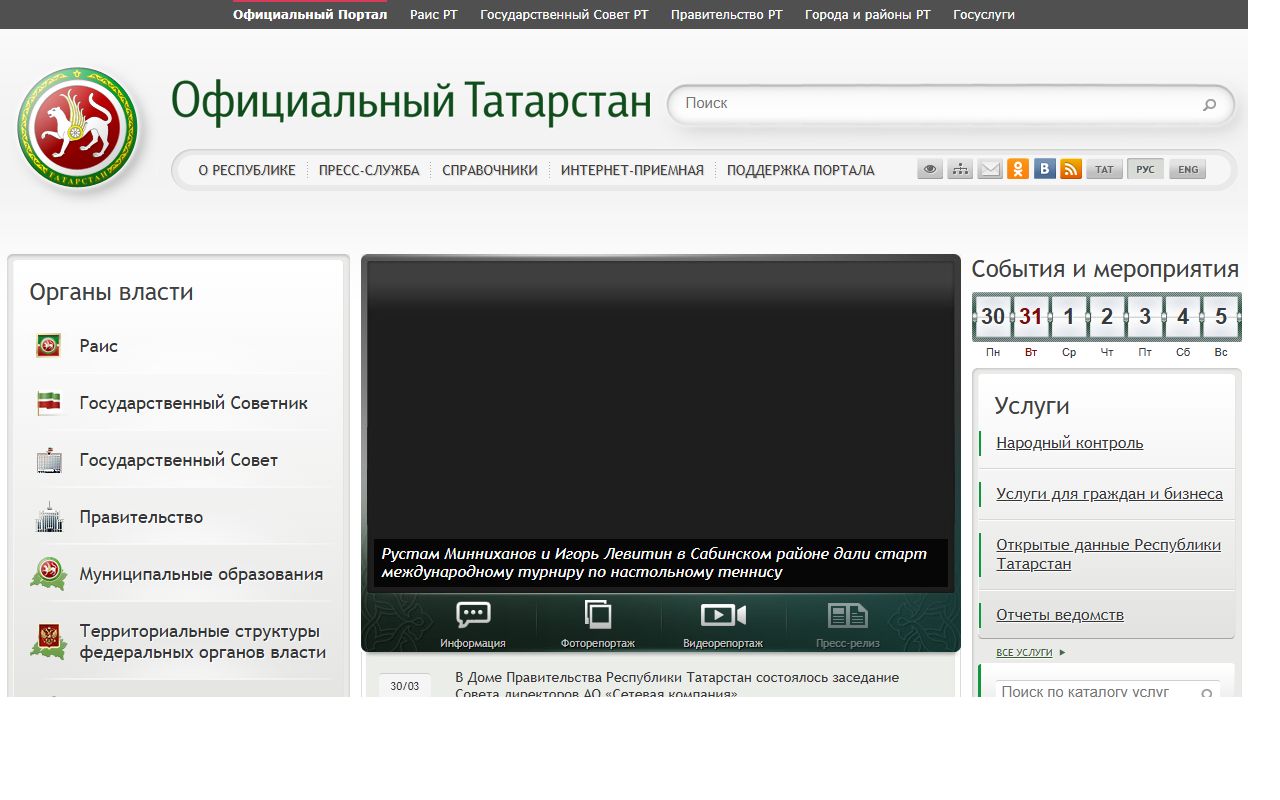
Task: Select day 2 (Чт) in the calendar
Action: point(1107,317)
